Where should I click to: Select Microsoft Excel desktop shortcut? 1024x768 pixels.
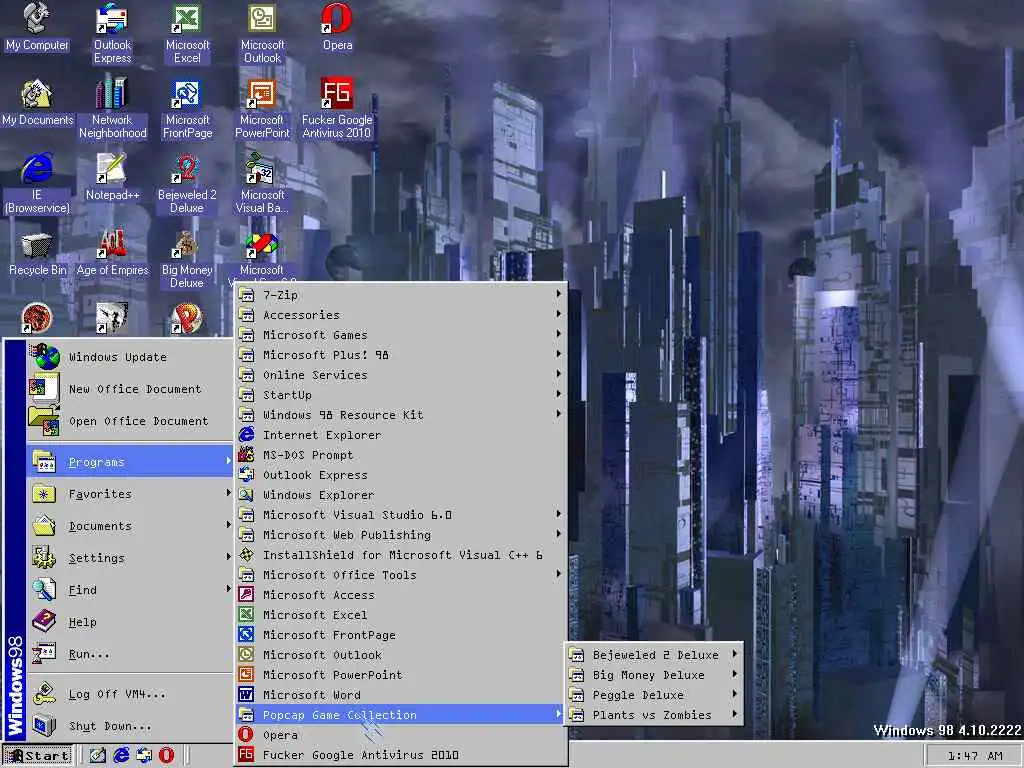pos(187,34)
